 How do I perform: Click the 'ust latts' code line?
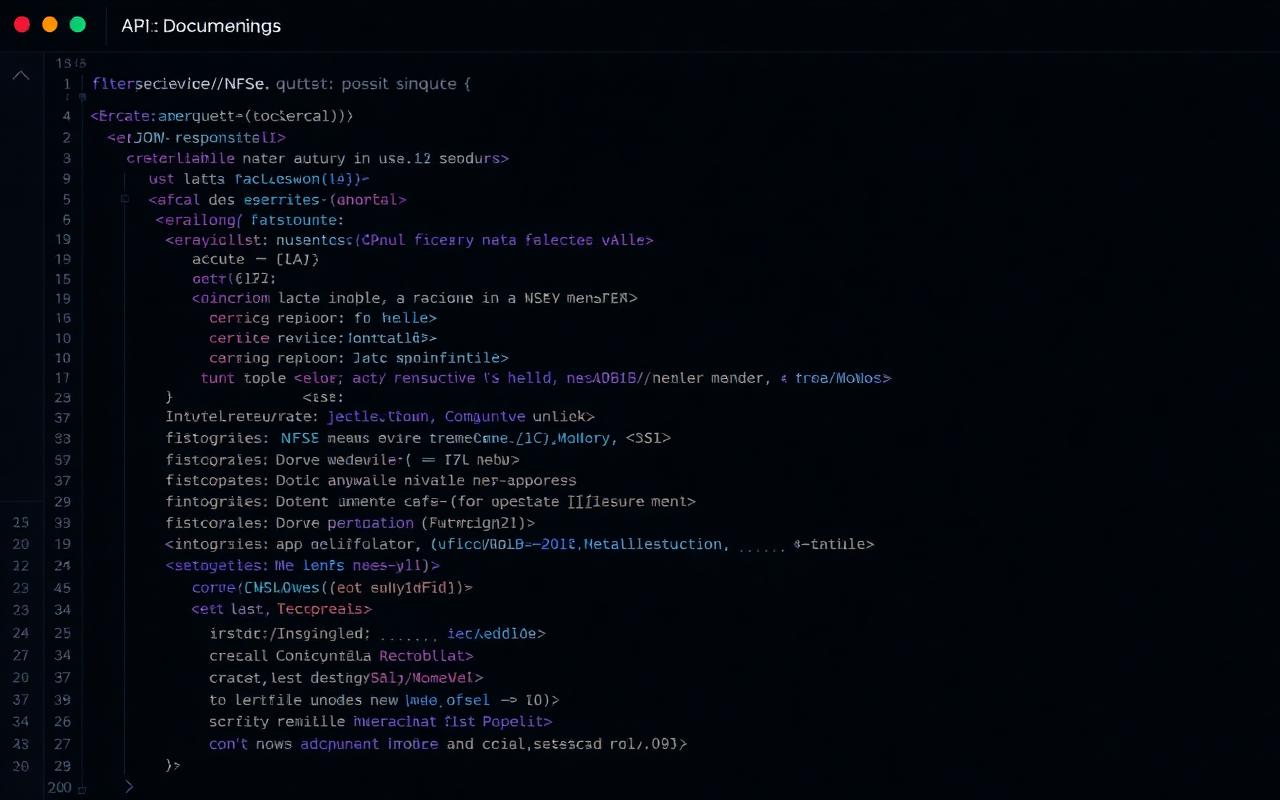[x=258, y=179]
